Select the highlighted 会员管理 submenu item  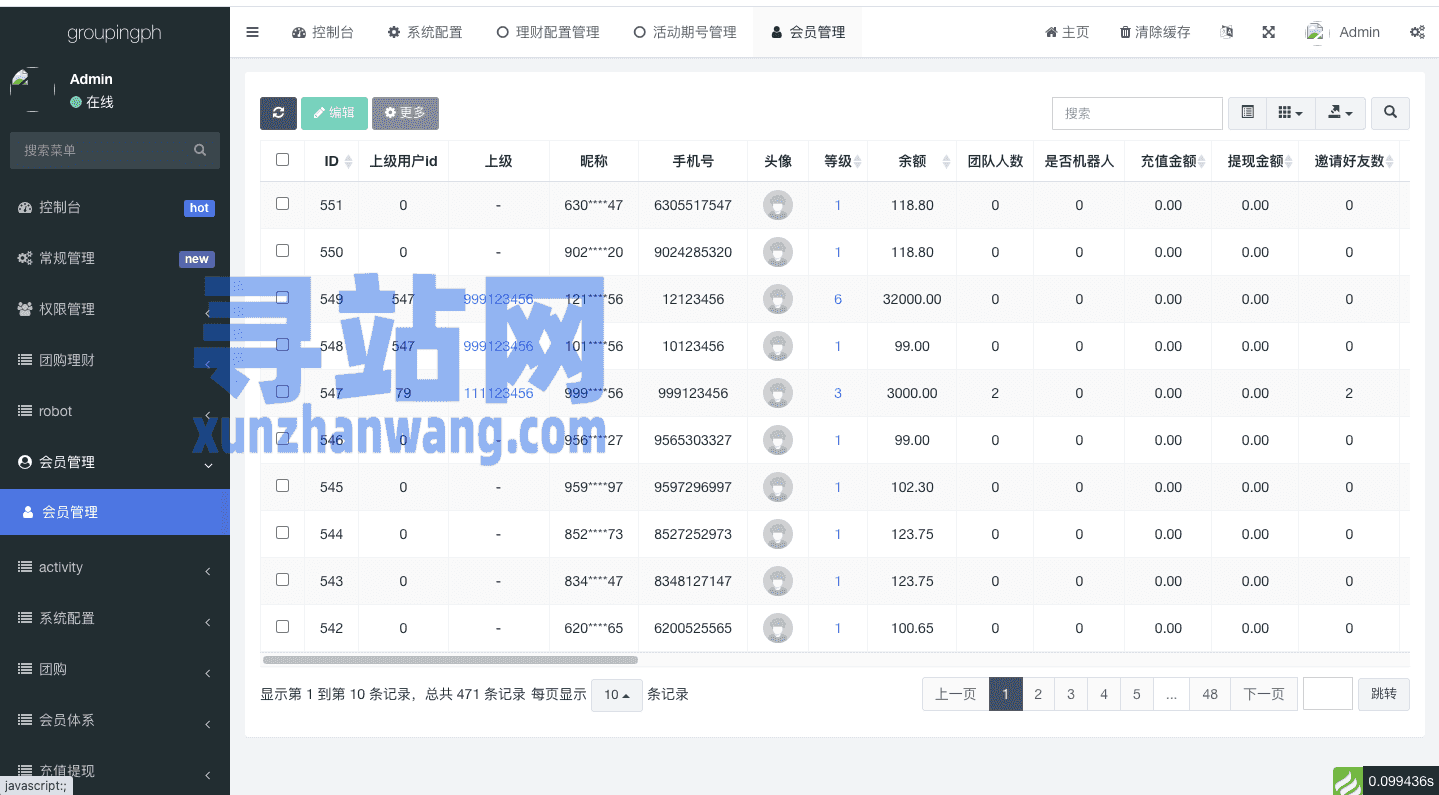(x=115, y=512)
